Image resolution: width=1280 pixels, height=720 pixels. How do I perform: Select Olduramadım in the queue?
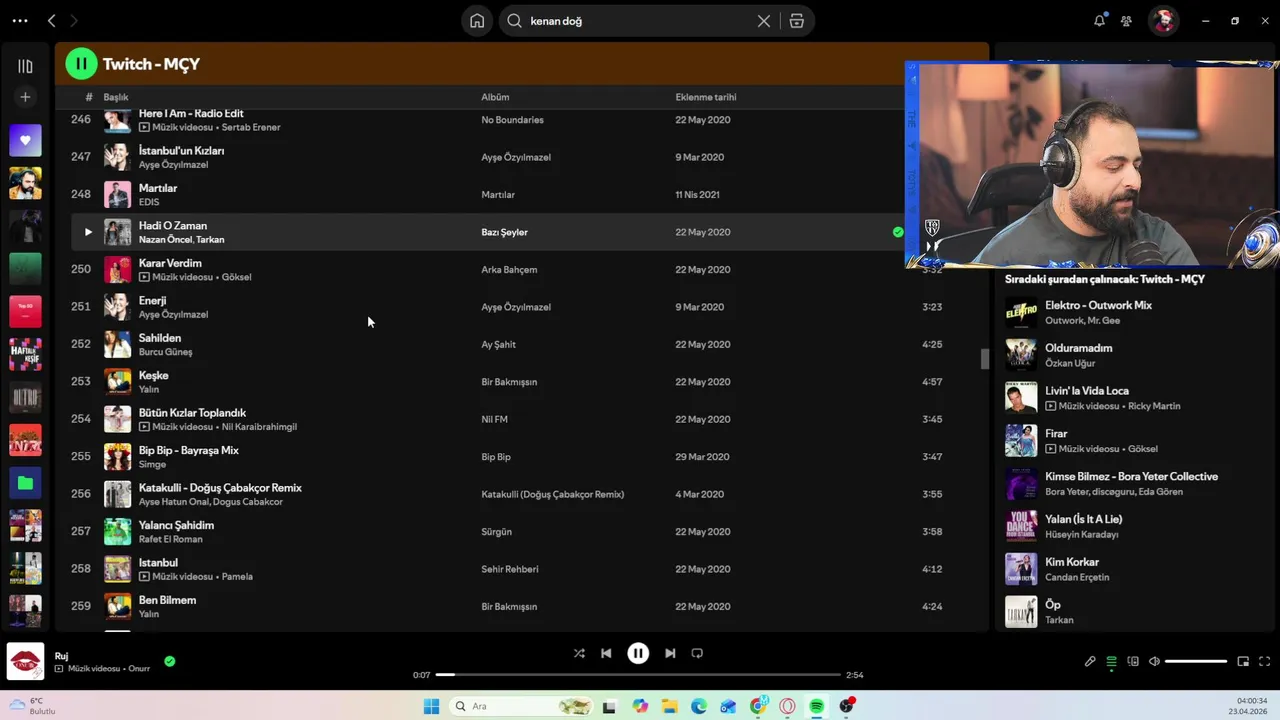point(1078,348)
